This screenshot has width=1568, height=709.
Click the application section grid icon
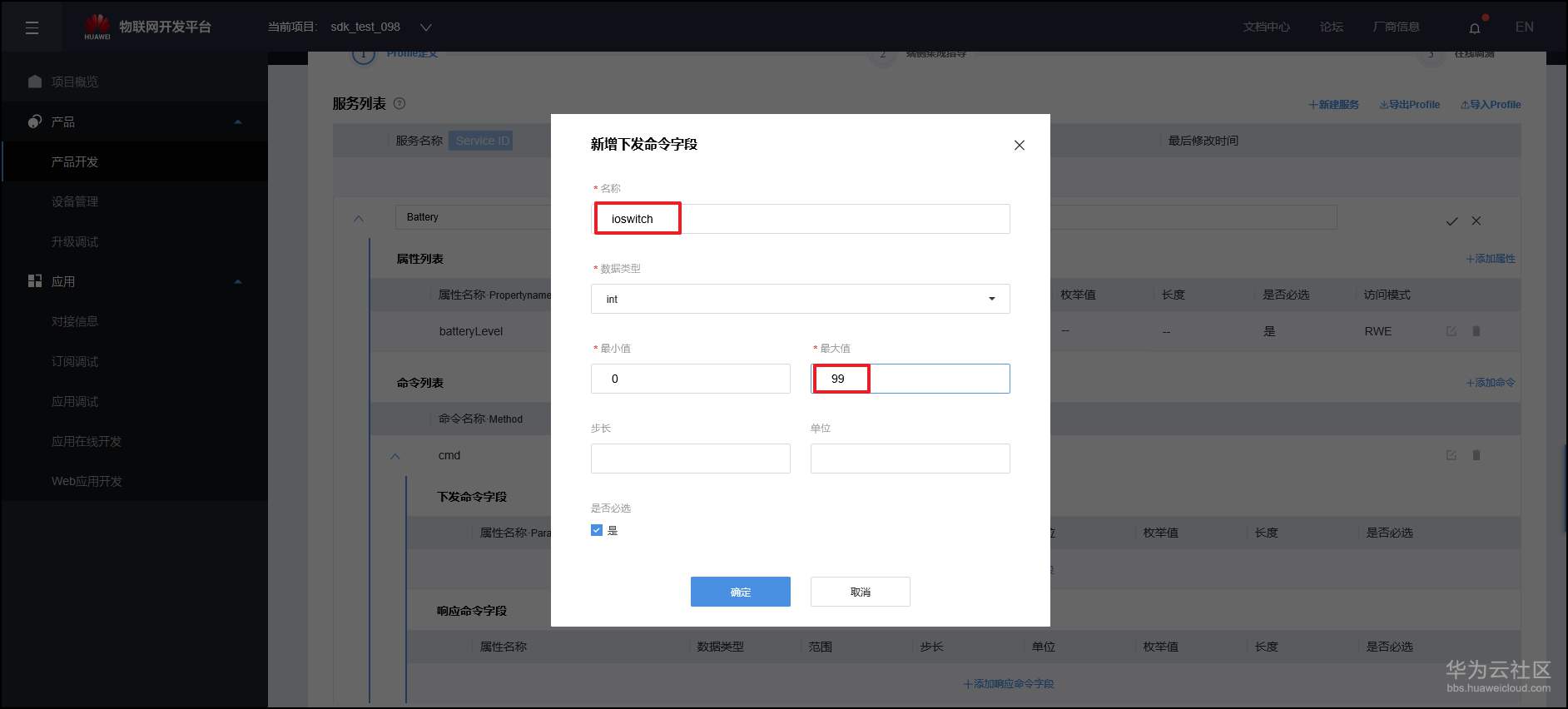(x=35, y=281)
